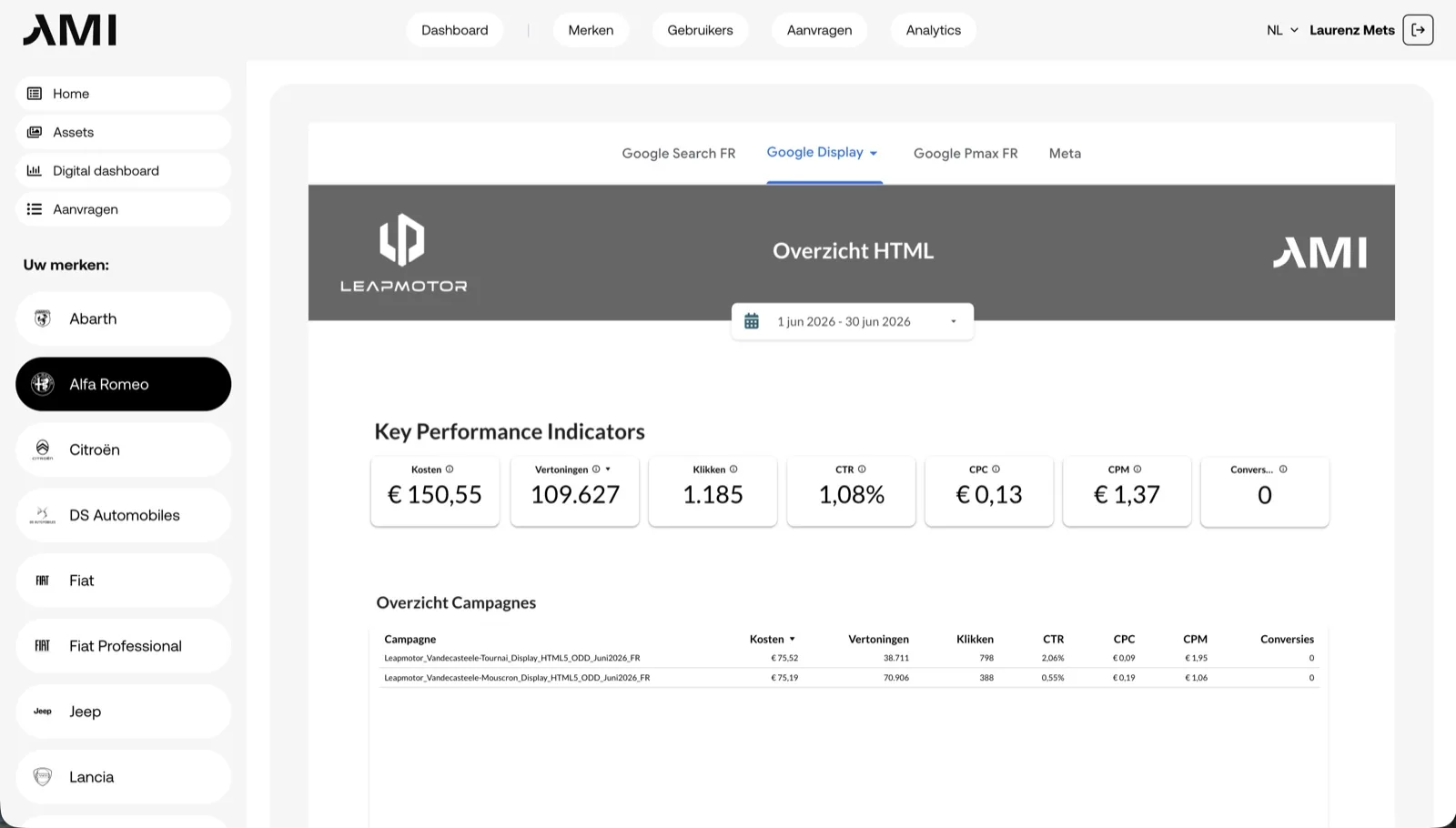Select the Mouscron Display HTML5 campaign row
1456x828 pixels.
point(849,678)
